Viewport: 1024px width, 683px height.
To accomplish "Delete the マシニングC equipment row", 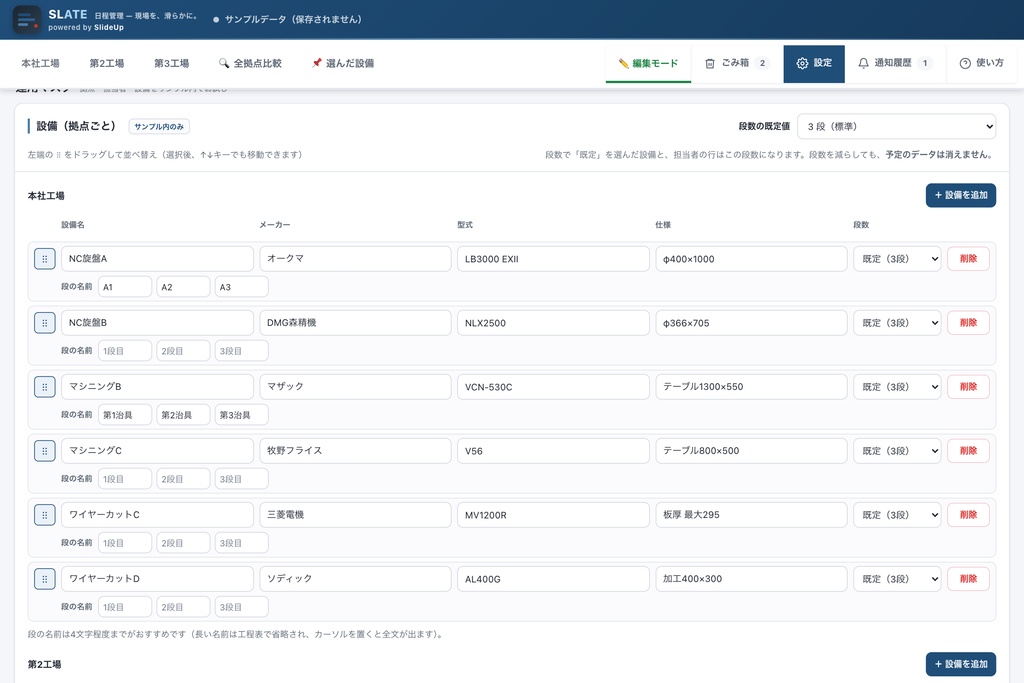I will pyautogui.click(x=968, y=451).
